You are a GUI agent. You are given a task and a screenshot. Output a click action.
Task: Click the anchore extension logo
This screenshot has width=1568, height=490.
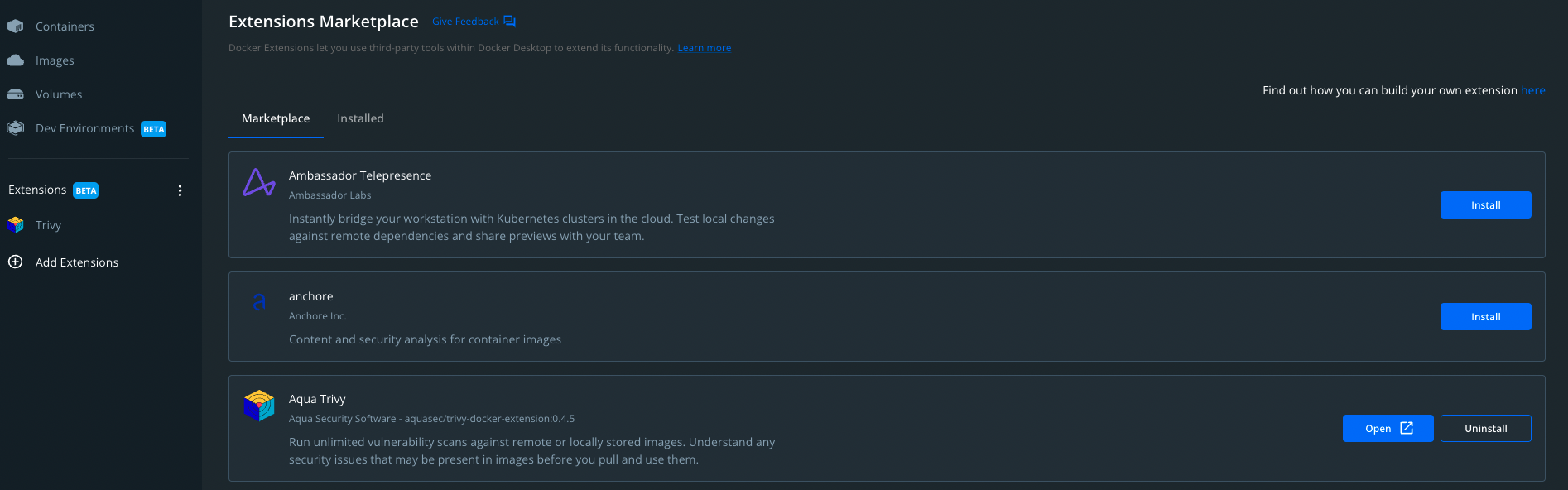point(258,302)
